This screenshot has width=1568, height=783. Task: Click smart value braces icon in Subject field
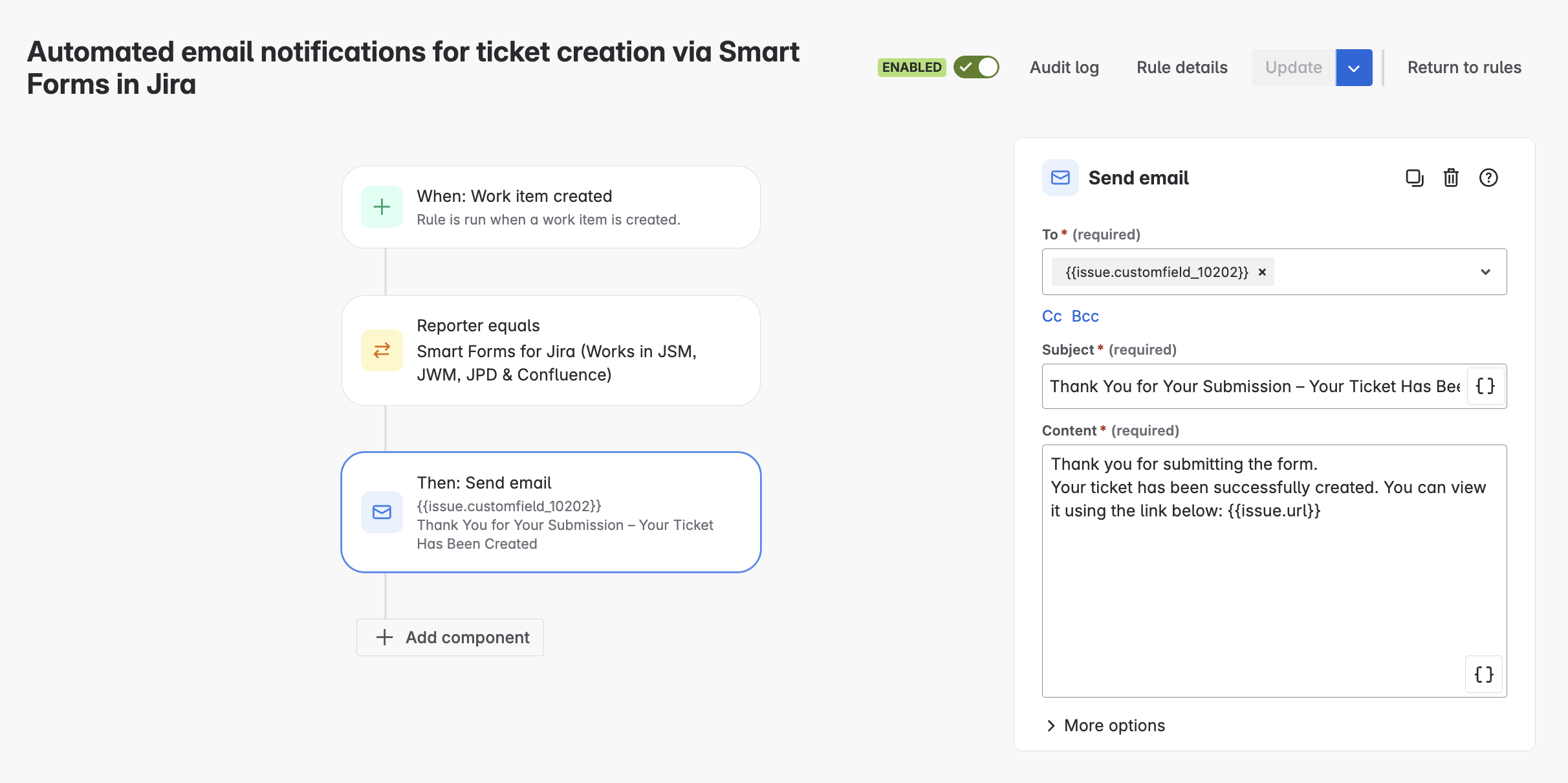(x=1485, y=386)
